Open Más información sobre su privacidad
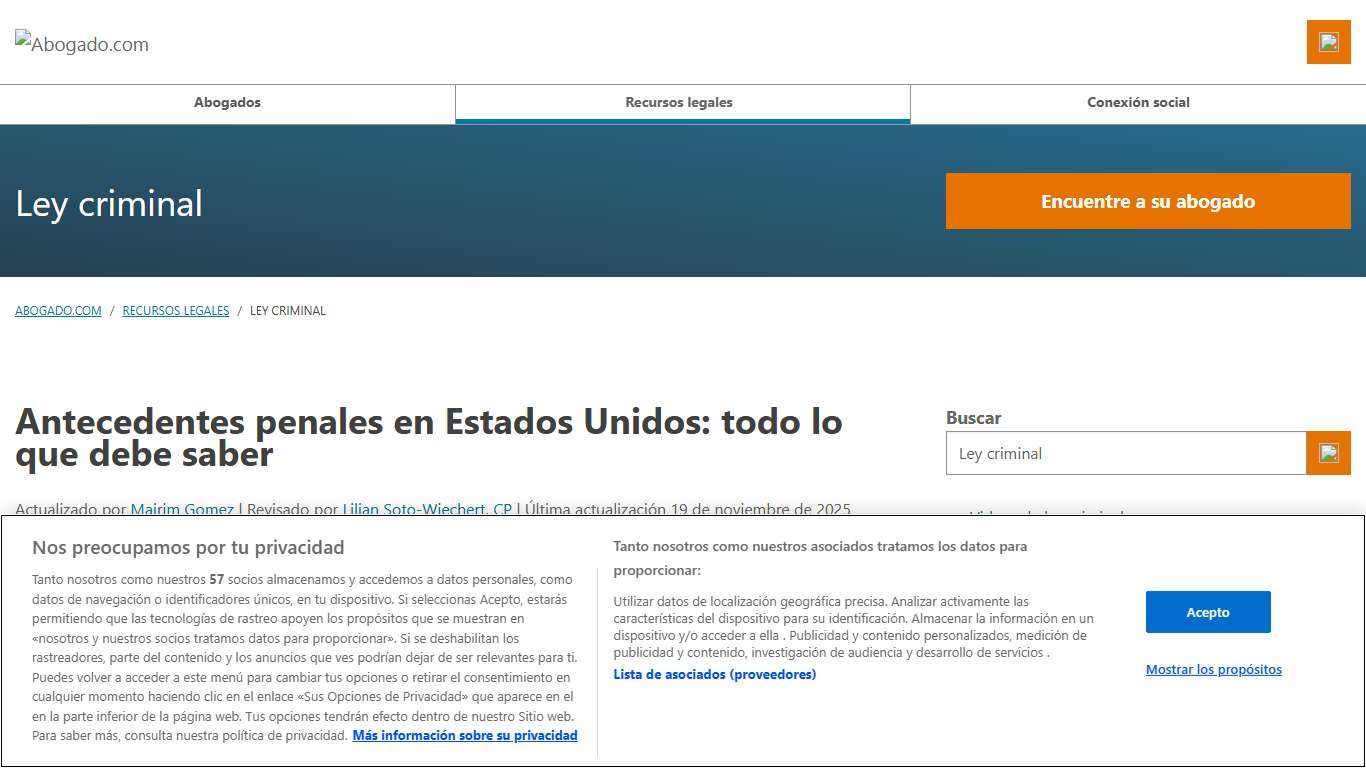Viewport: 1366px width, 768px height. [464, 735]
